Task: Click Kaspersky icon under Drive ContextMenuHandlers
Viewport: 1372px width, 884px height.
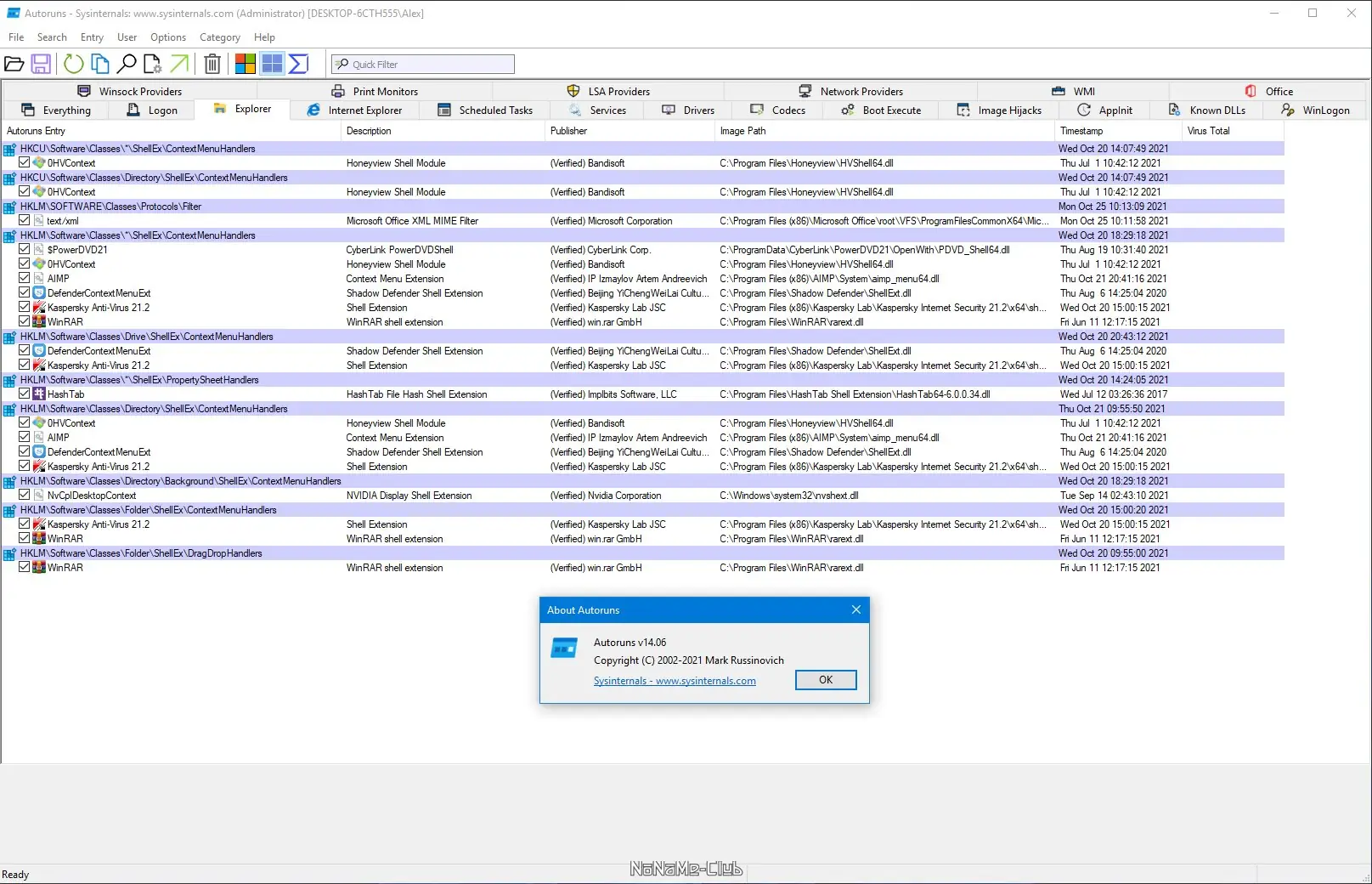Action: (39, 365)
